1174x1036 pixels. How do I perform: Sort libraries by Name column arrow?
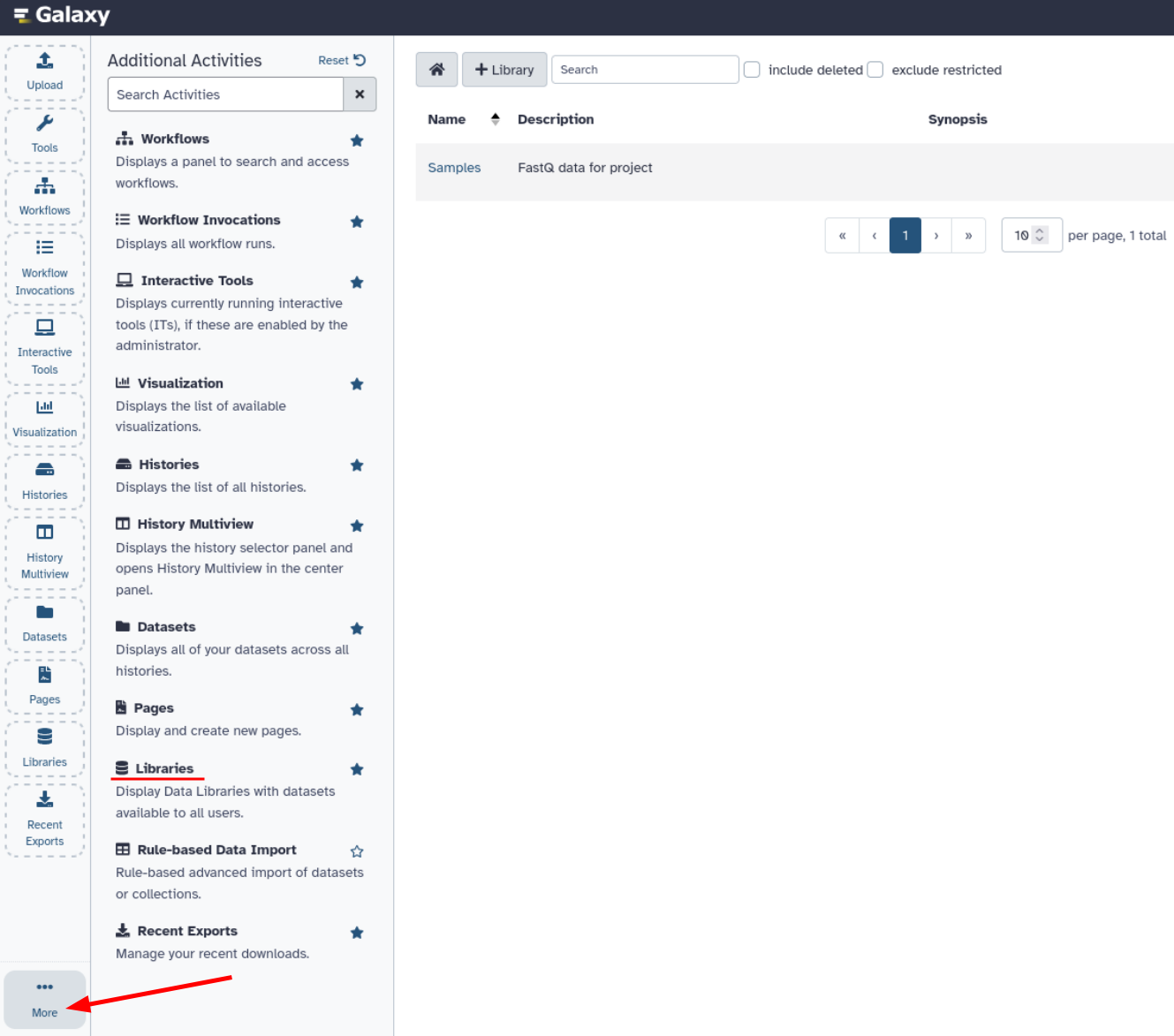pos(496,119)
